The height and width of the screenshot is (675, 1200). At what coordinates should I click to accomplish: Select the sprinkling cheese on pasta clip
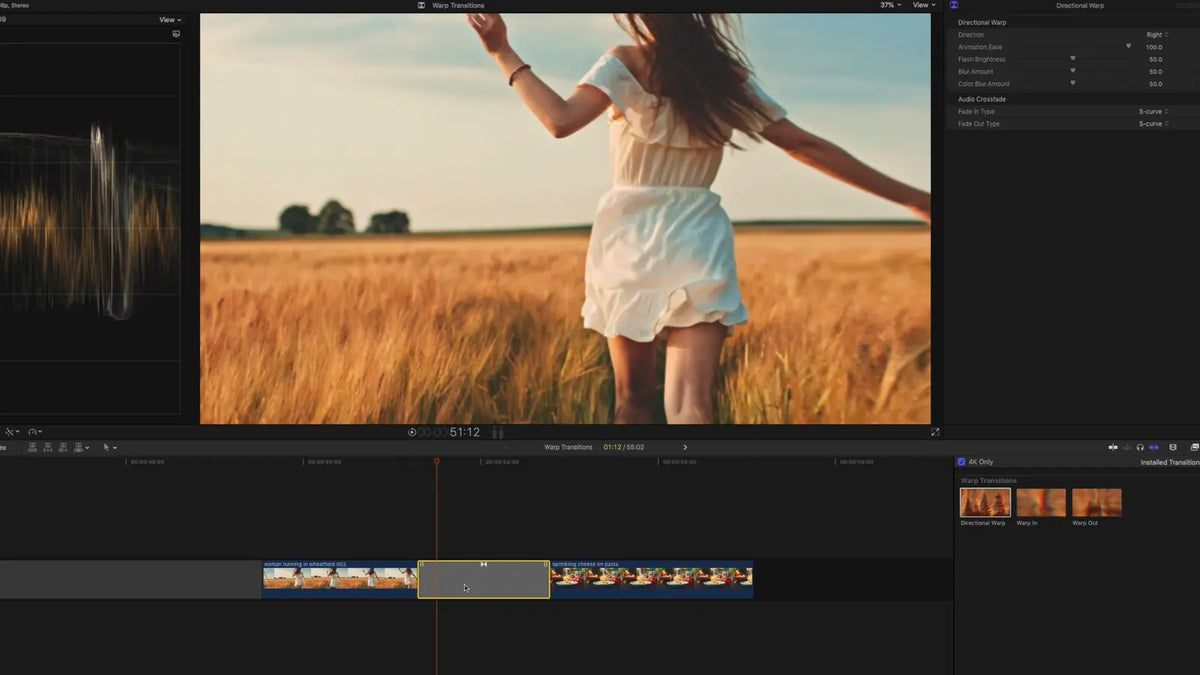click(652, 579)
